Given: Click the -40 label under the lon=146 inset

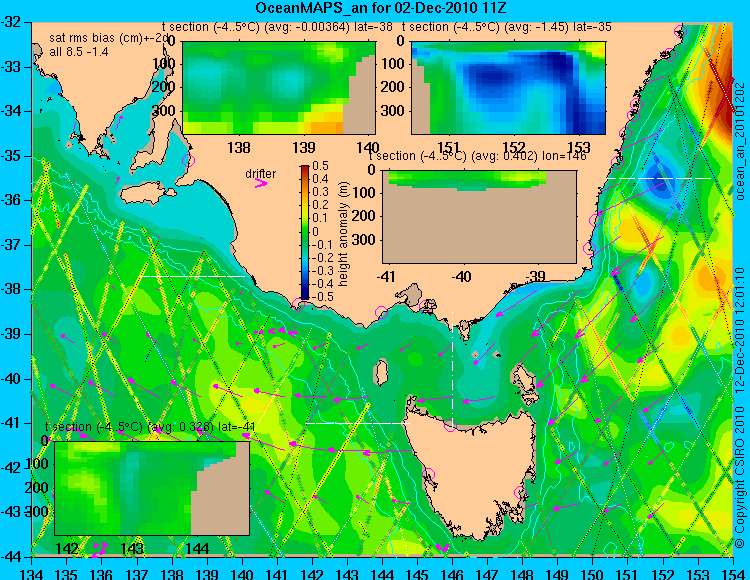Looking at the screenshot, I should (x=462, y=276).
